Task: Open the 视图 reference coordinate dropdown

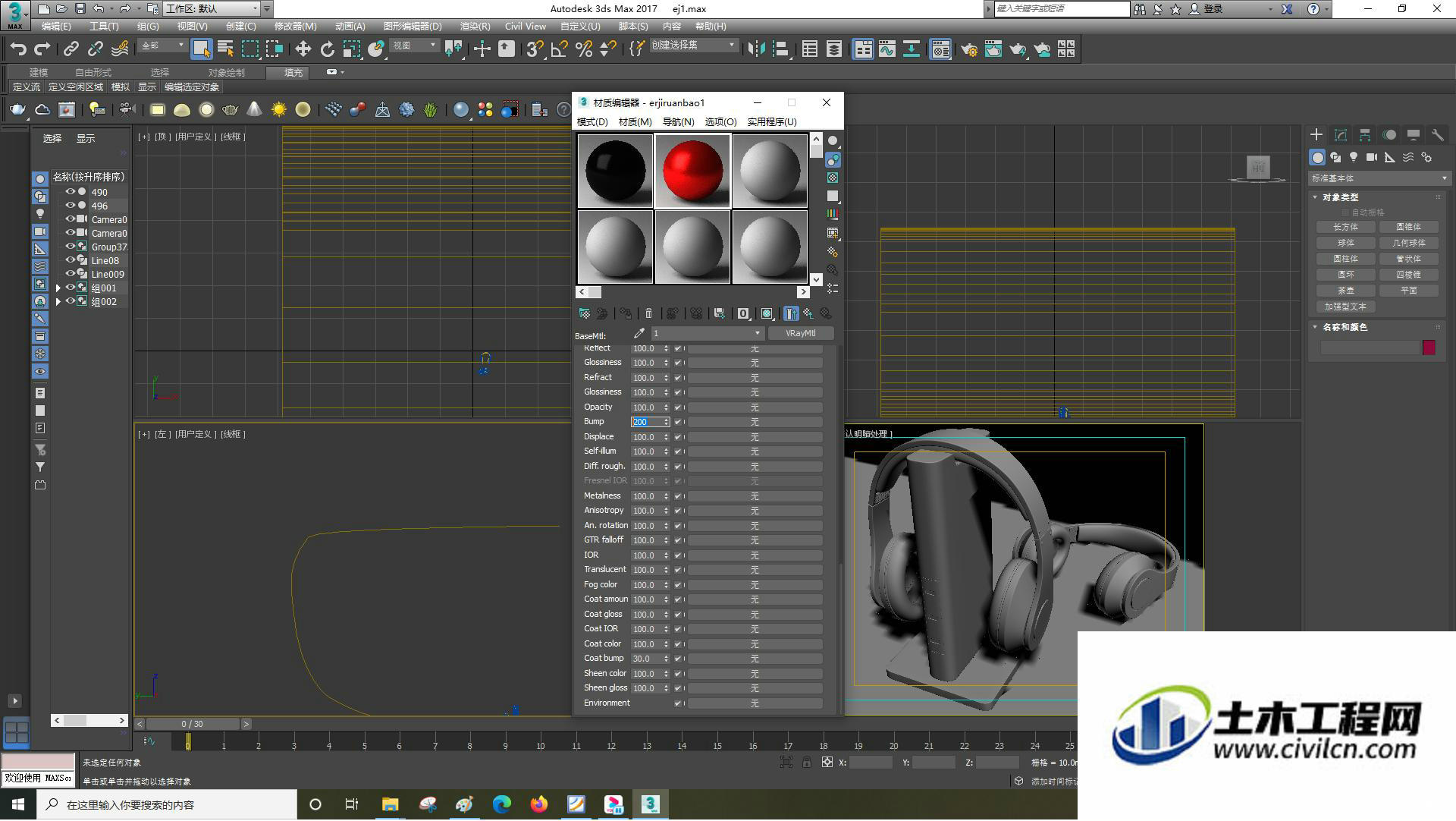Action: [414, 46]
